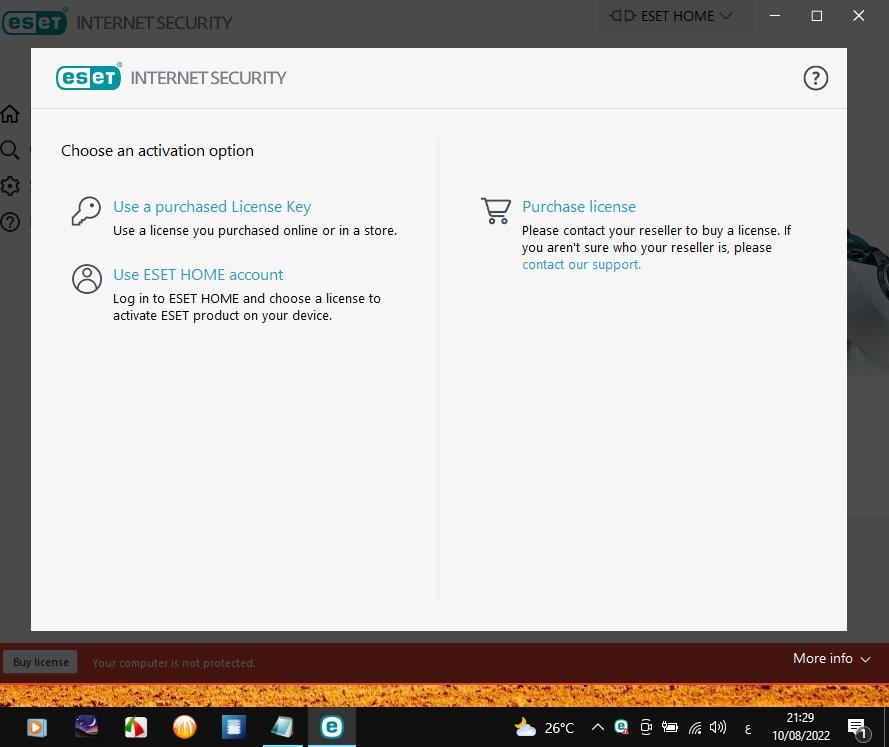Open the volume control in the system tray
Viewport: 889px width, 747px height.
pos(718,727)
